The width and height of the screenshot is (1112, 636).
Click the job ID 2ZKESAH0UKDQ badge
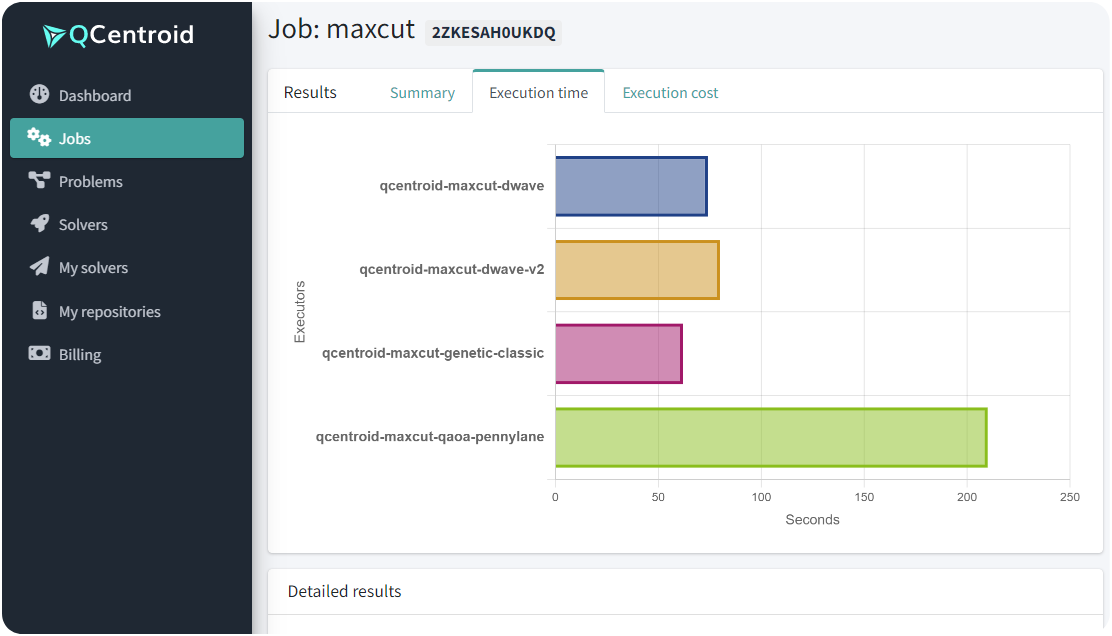click(x=493, y=32)
